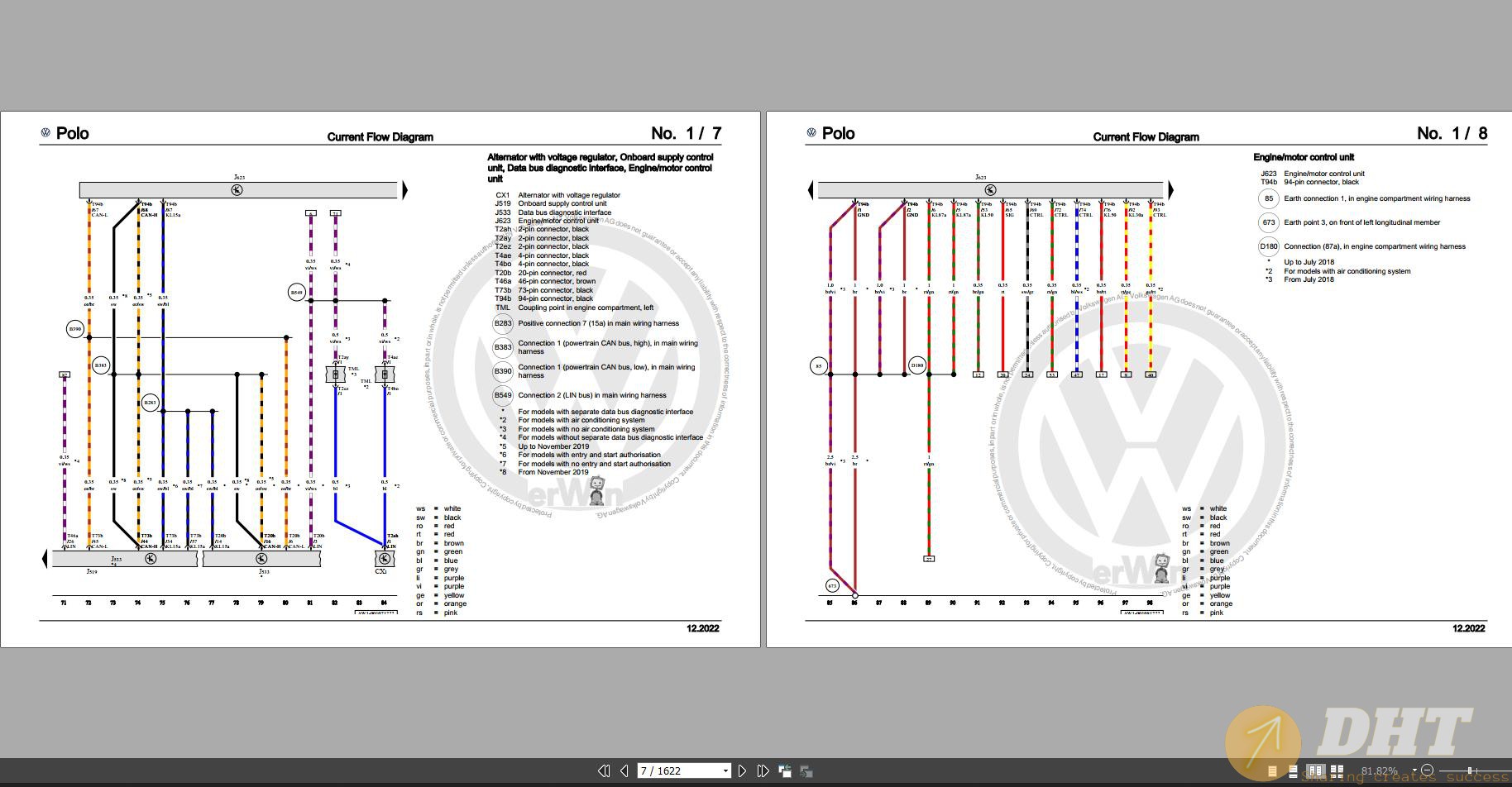
Task: Select two-page scrolling view
Action: tap(1337, 771)
